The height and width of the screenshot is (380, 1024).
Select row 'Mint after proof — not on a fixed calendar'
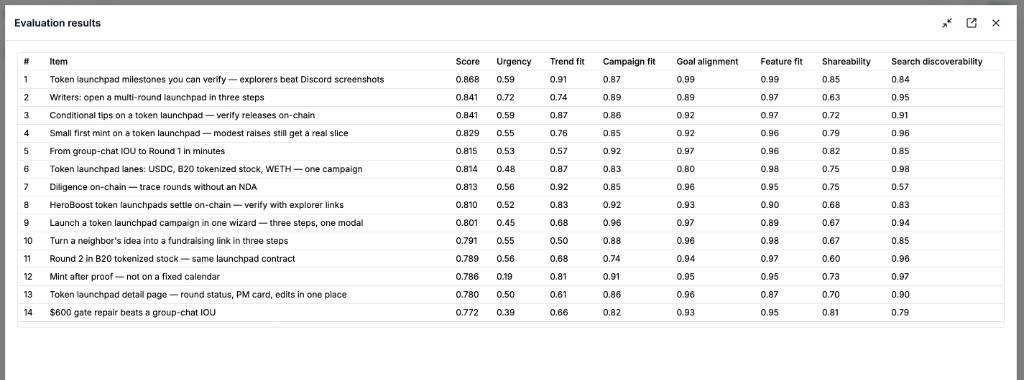coord(511,277)
